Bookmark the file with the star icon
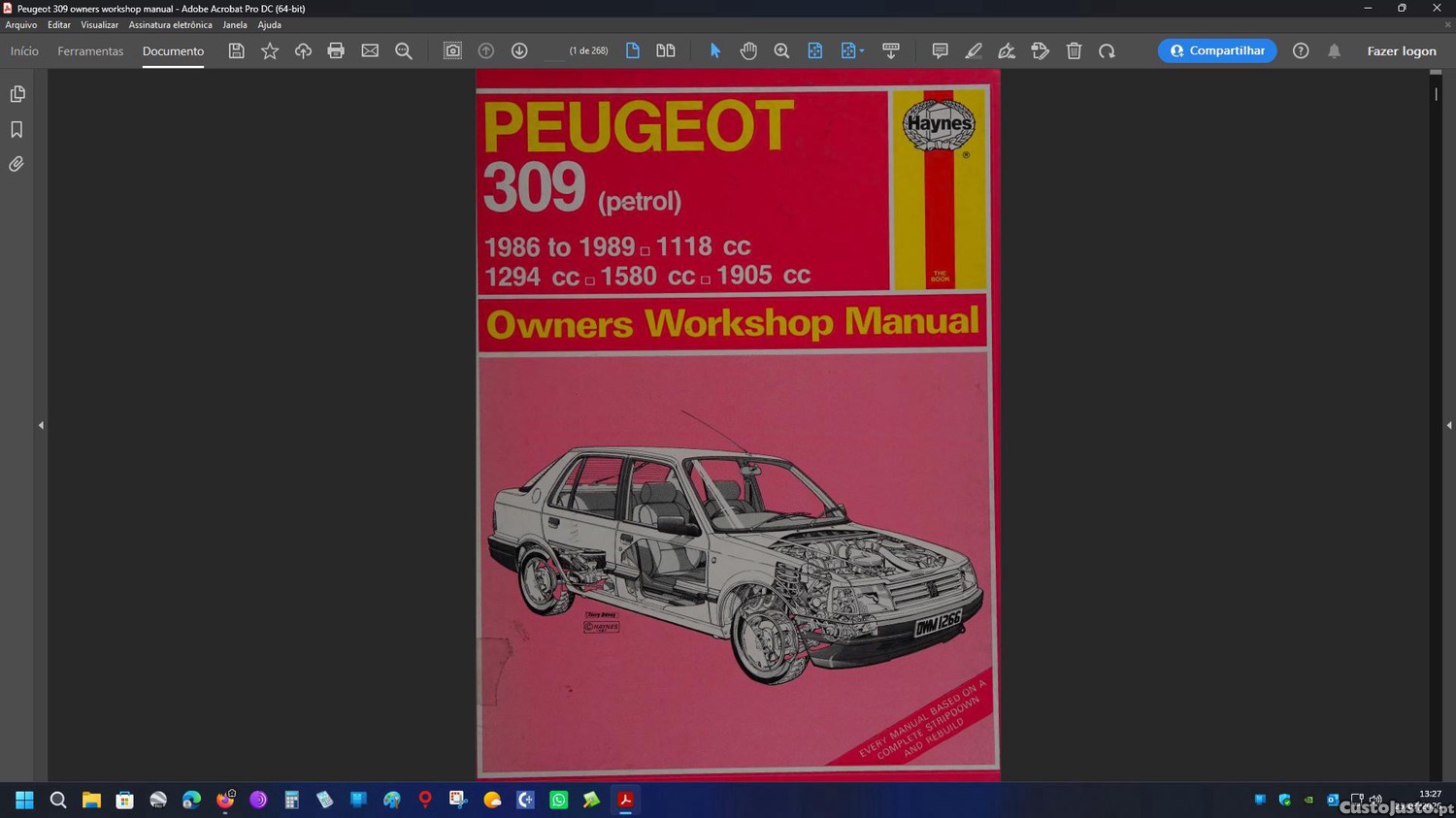Viewport: 1456px width, 818px height. click(x=270, y=50)
